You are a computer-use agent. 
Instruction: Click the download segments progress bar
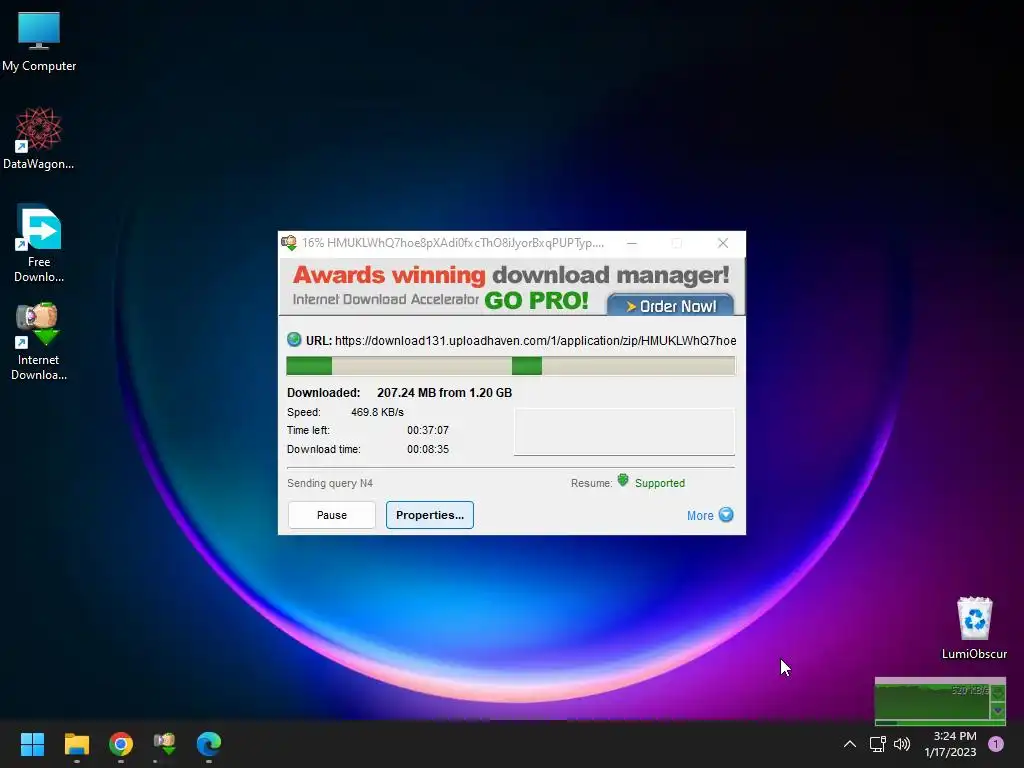coord(511,366)
